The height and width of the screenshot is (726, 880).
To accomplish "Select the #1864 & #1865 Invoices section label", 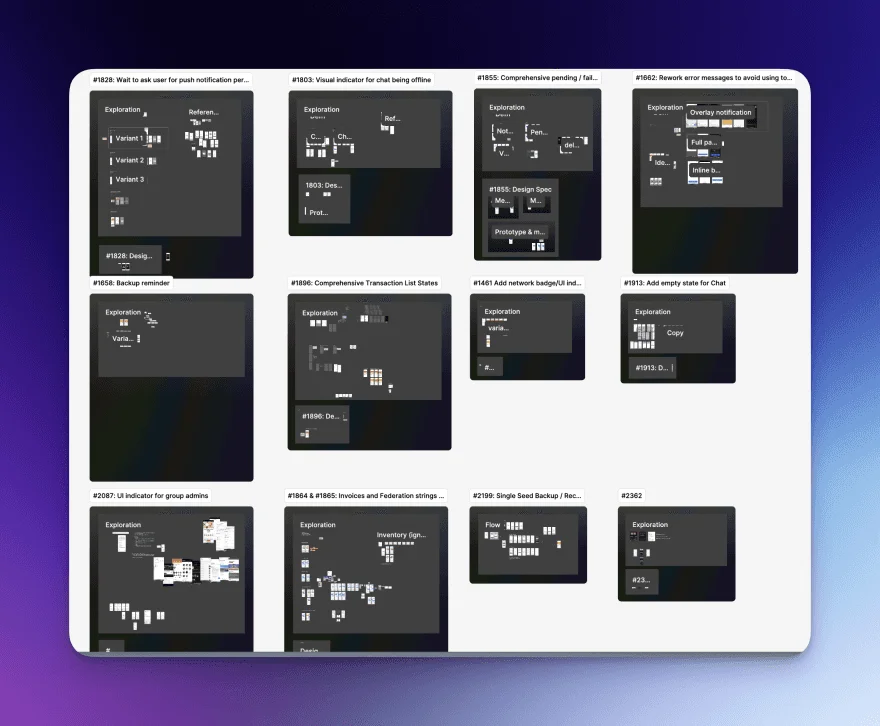I will (x=364, y=495).
